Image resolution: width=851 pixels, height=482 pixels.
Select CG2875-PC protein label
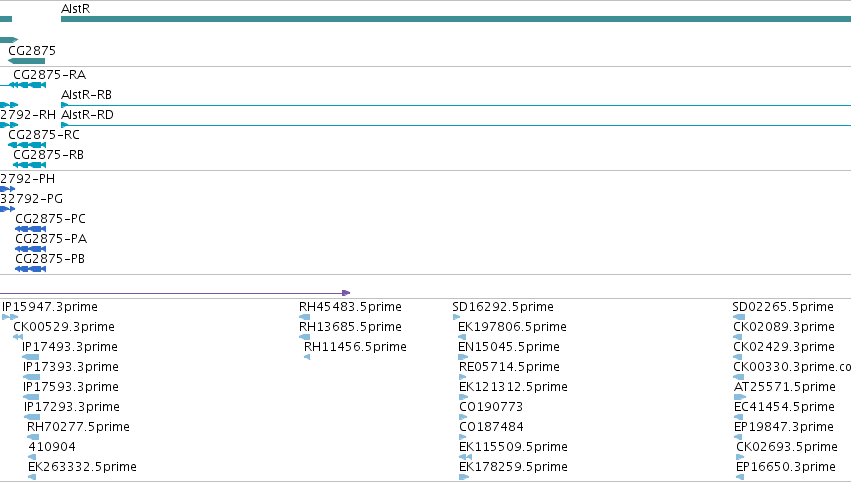50,219
